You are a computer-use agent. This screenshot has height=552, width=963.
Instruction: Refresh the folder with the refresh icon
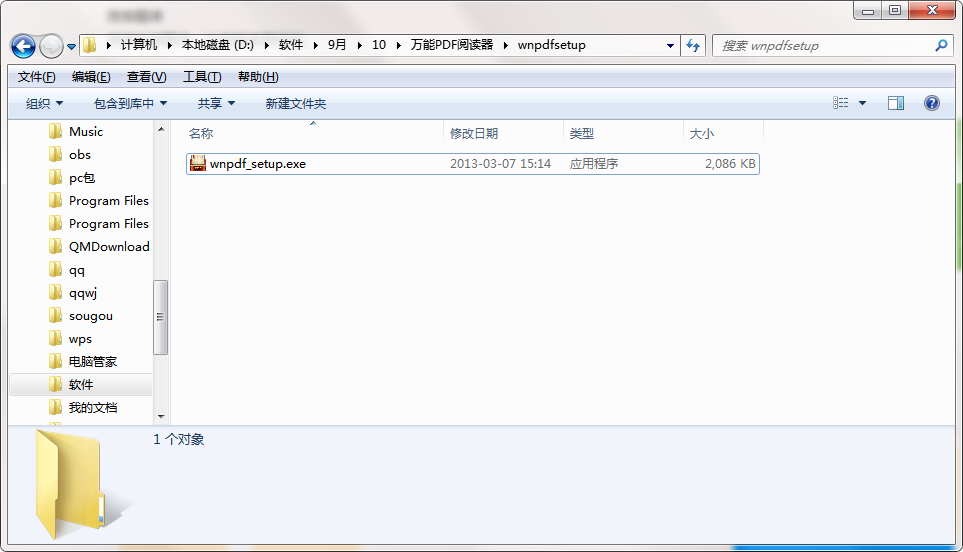(x=693, y=45)
